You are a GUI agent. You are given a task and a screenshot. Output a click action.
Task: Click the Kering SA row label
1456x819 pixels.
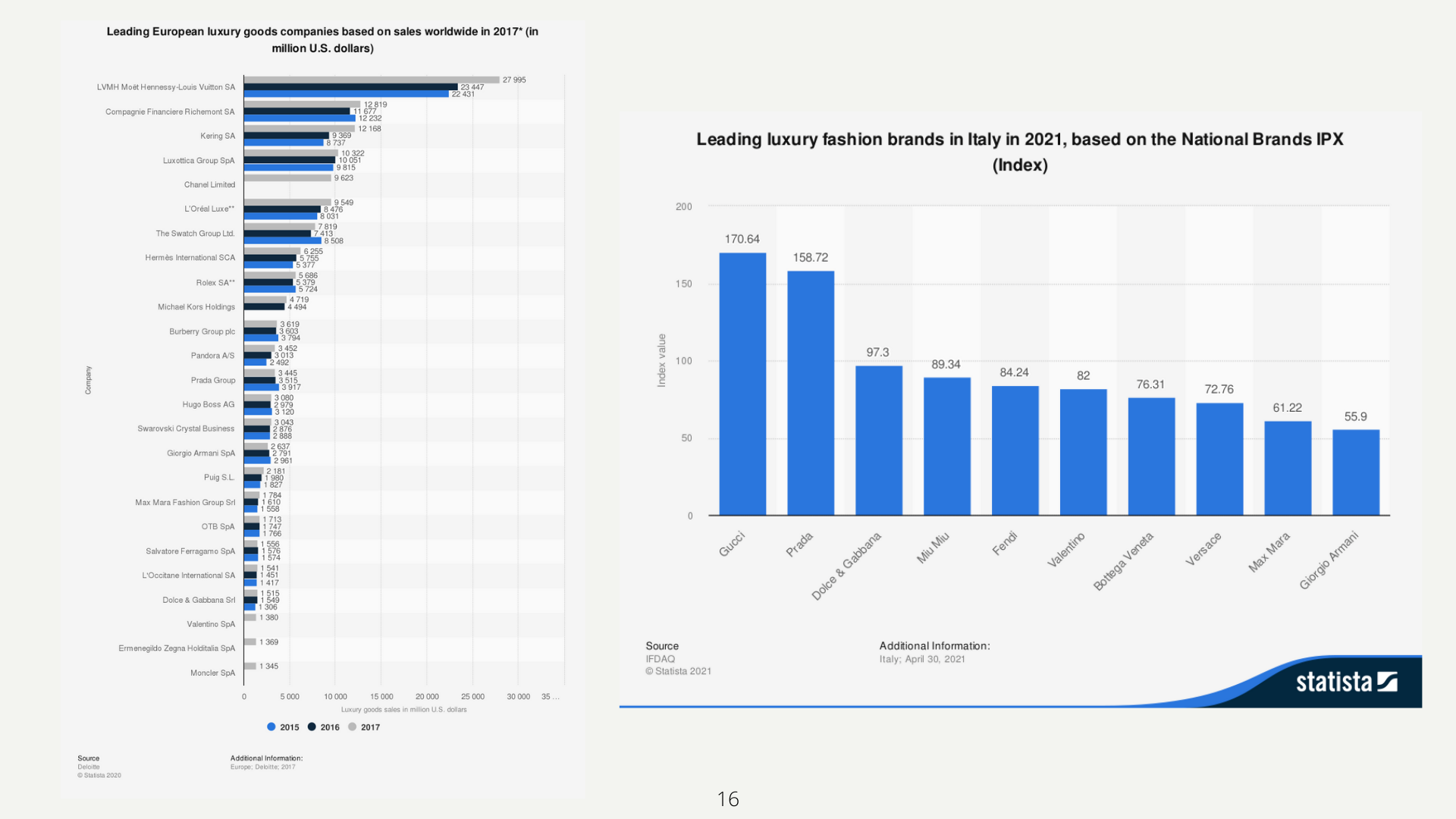(218, 136)
